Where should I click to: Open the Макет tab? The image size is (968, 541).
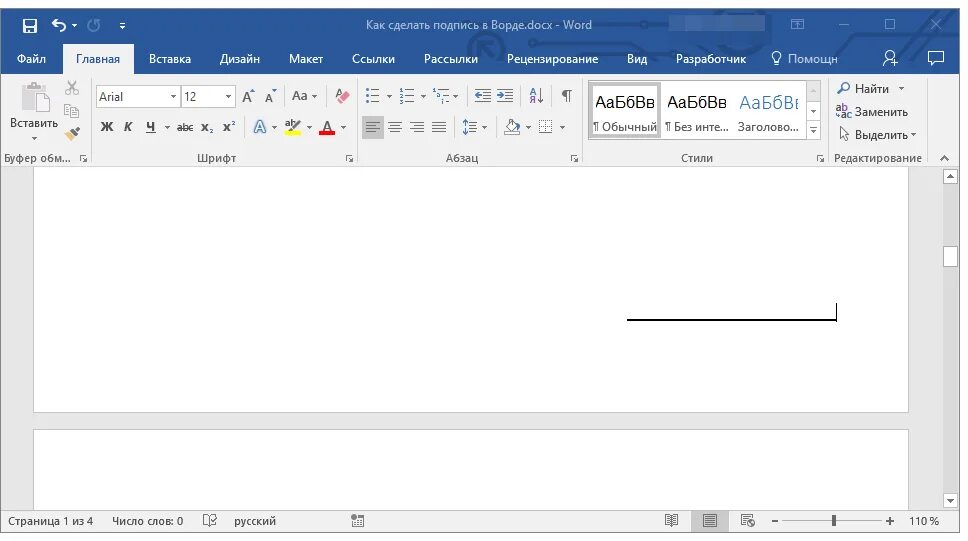(x=306, y=59)
